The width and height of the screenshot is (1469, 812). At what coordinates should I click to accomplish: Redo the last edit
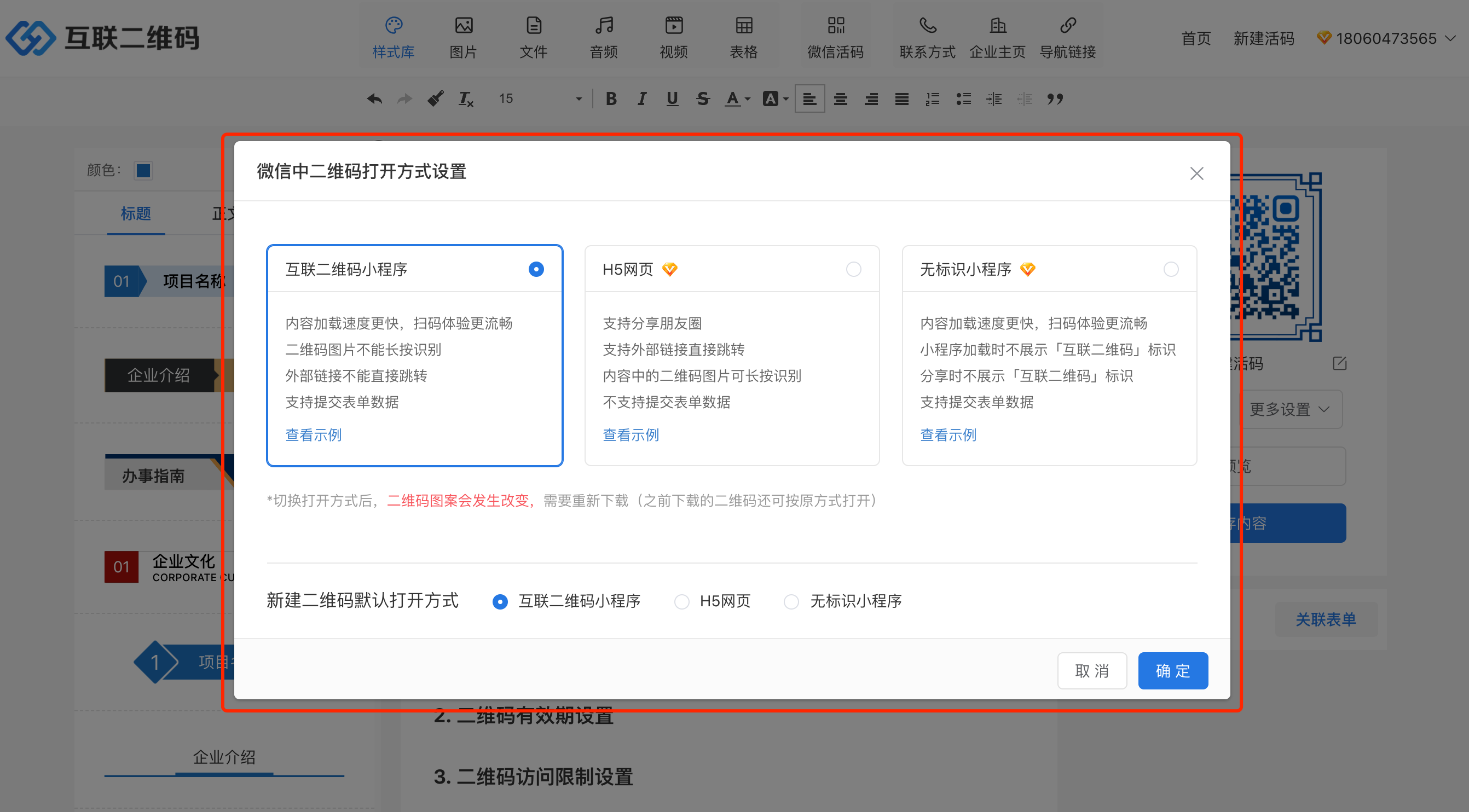(x=404, y=98)
